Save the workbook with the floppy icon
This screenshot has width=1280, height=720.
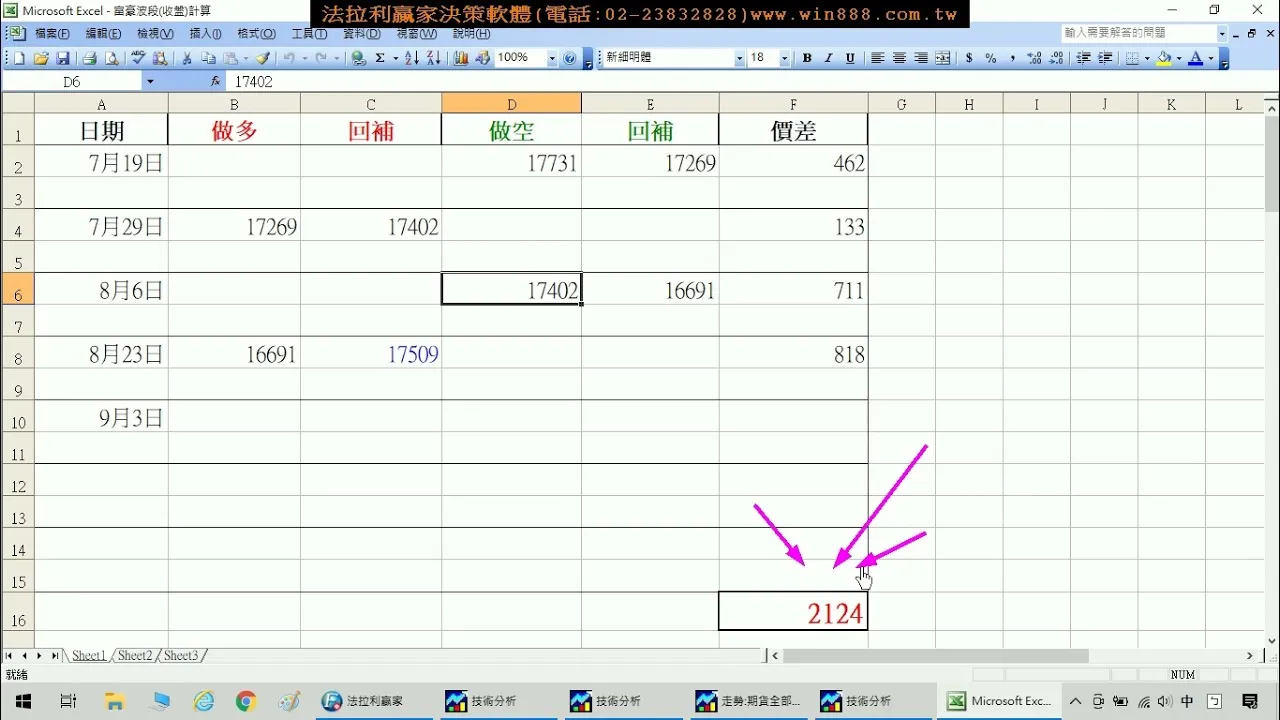coord(63,58)
